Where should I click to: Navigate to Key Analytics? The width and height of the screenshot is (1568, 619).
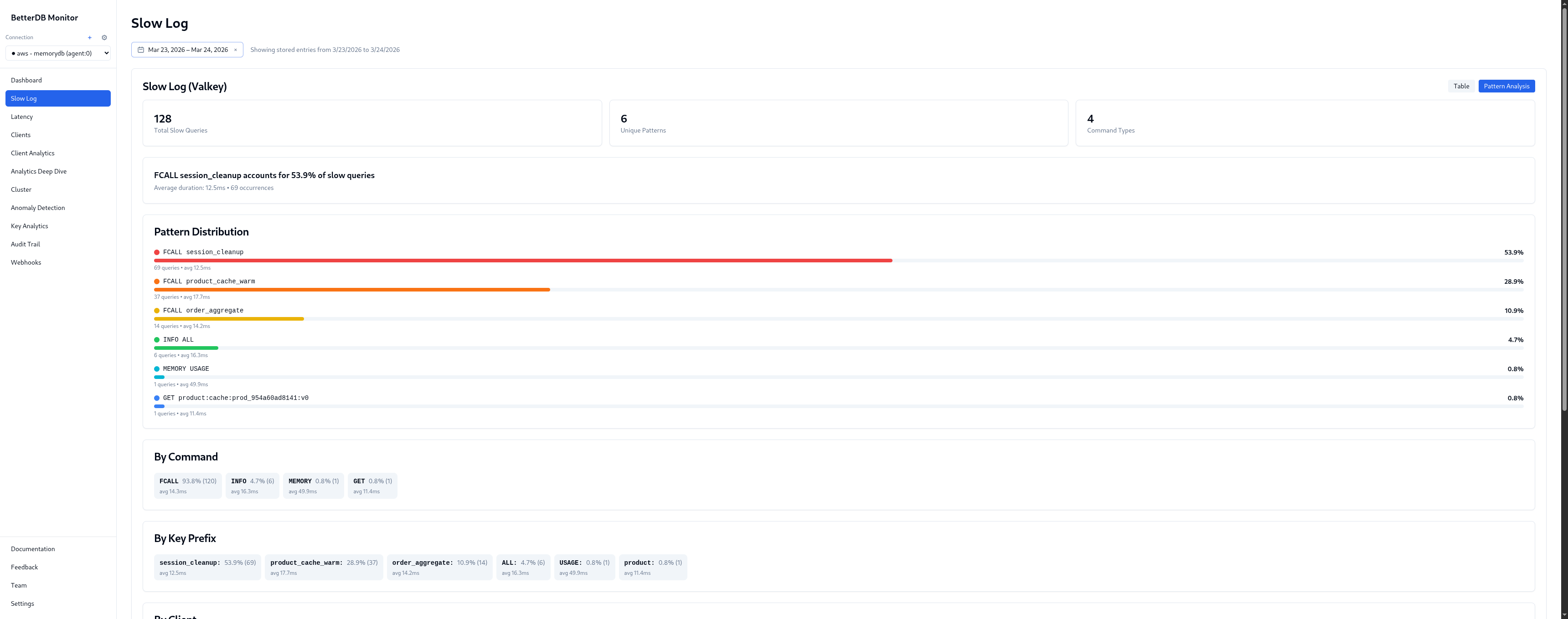[x=29, y=226]
